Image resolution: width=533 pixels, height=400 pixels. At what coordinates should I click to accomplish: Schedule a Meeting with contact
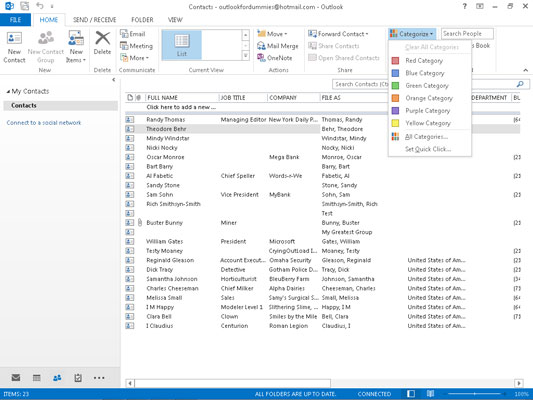(136, 46)
